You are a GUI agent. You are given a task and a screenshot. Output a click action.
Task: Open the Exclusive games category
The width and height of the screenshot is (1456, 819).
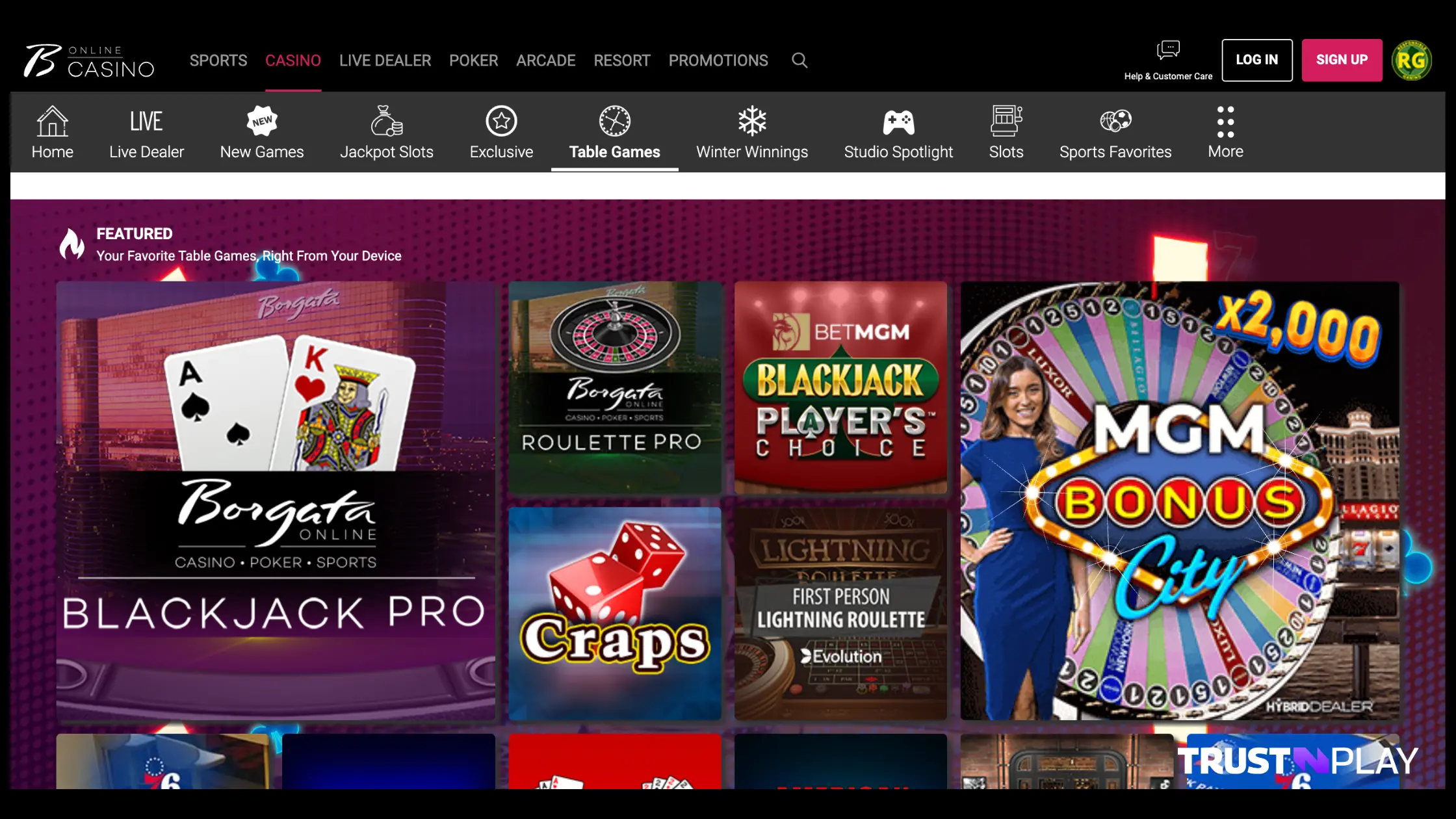[x=501, y=133]
